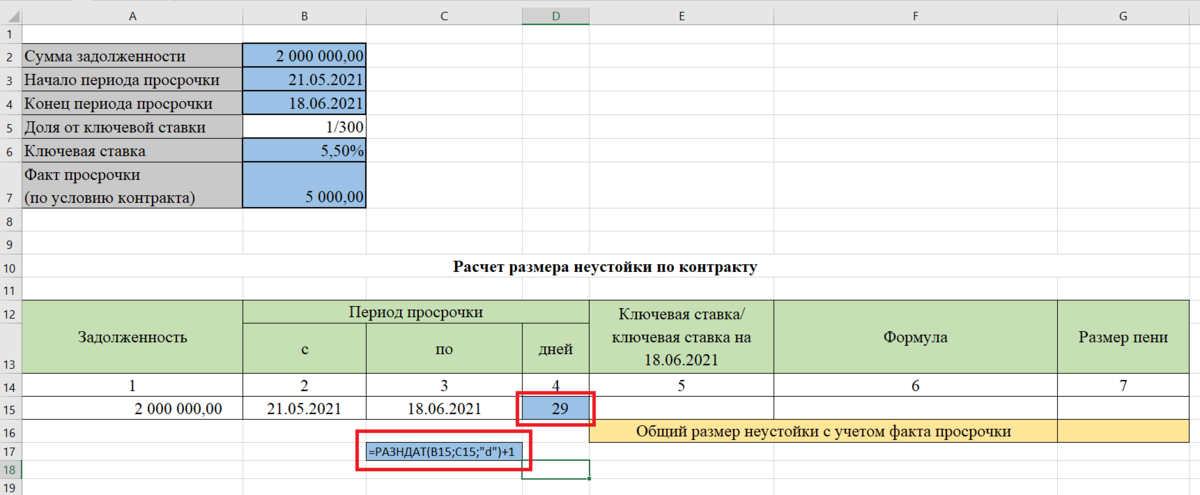Viewport: 1200px width, 495px height.
Task: Click 'Общий размер неустойки с учетом факта просрочки'
Action: (x=823, y=431)
